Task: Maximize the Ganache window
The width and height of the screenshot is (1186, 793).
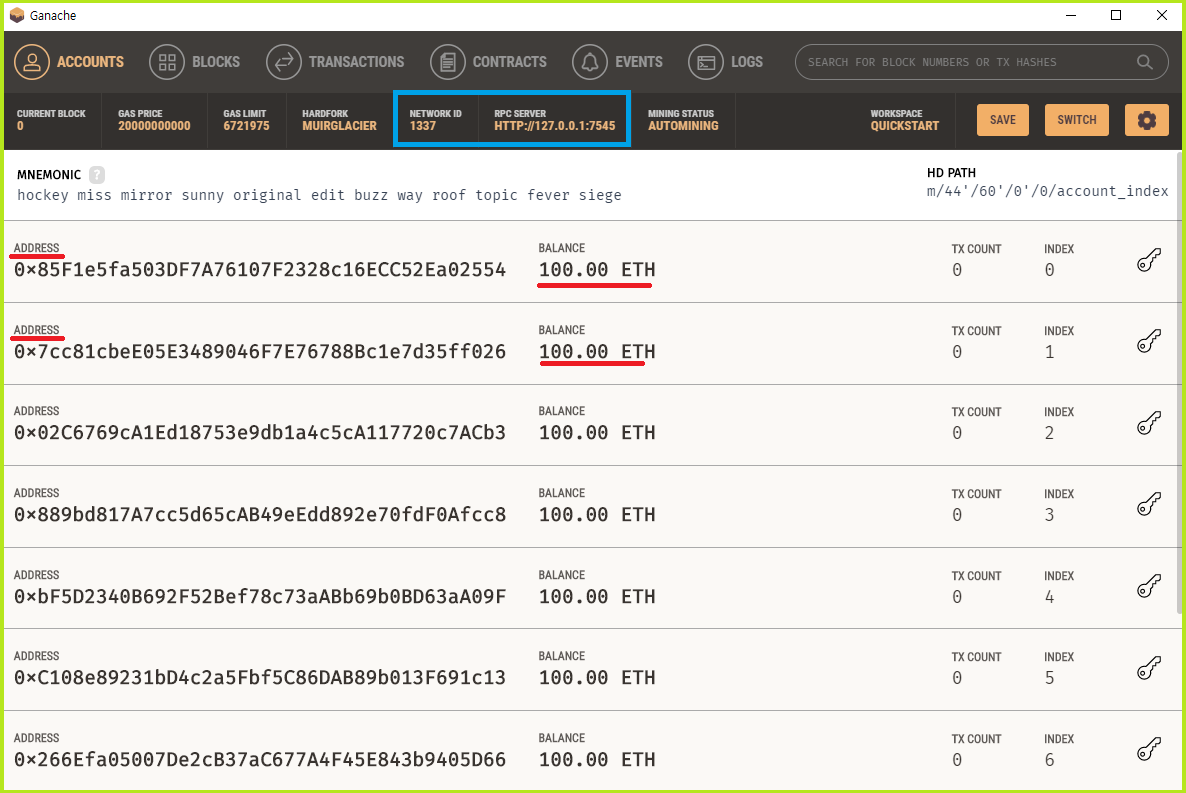Action: coord(1116,15)
